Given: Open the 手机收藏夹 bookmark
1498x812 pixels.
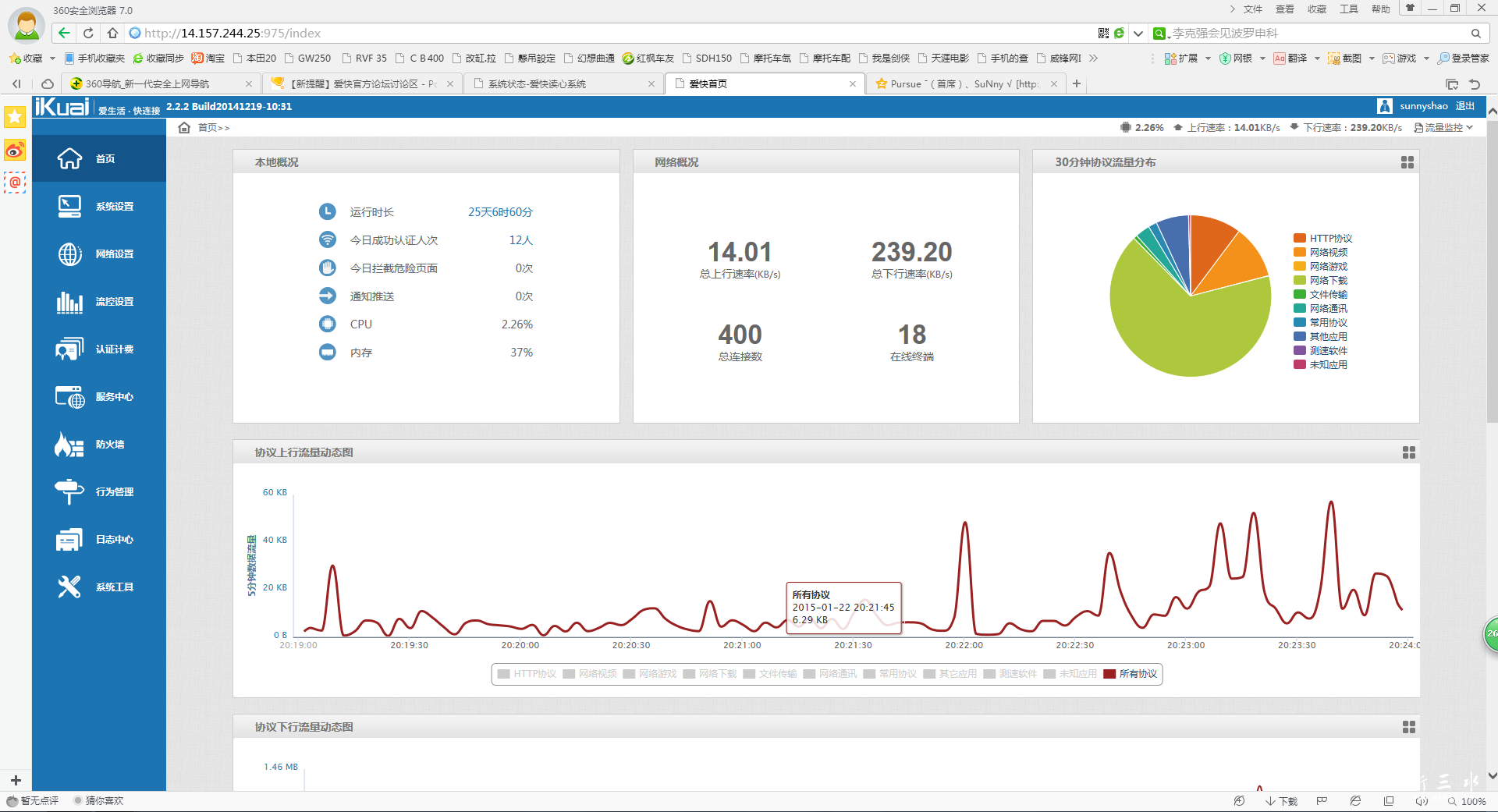Looking at the screenshot, I should [x=94, y=59].
